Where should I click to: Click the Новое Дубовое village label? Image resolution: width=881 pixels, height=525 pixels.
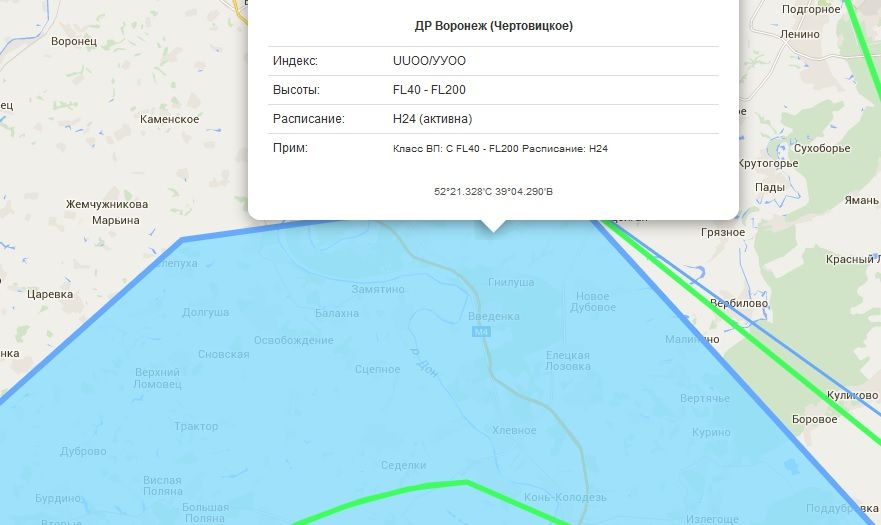[592, 302]
